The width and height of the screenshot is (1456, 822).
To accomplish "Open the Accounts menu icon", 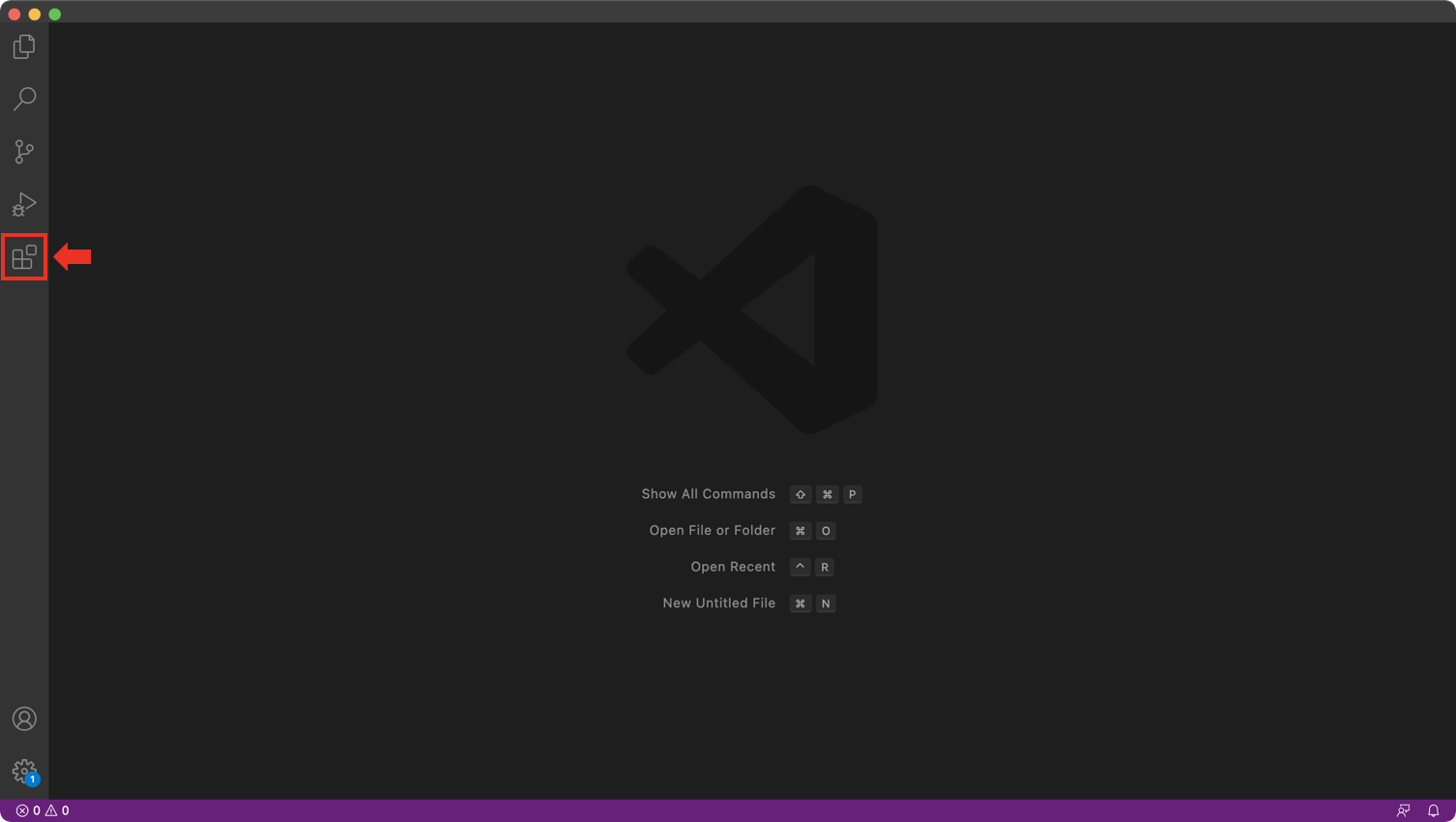I will coord(24,719).
